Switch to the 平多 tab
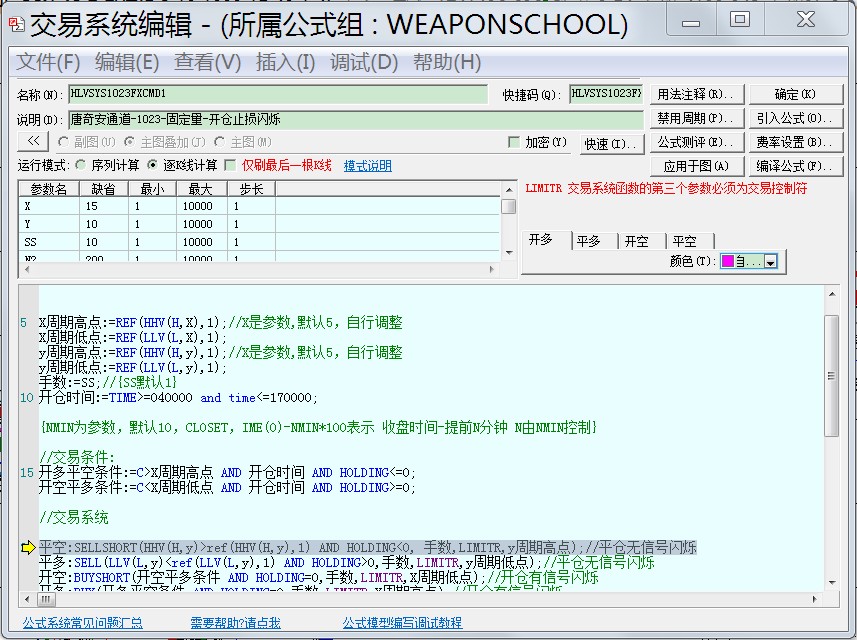This screenshot has height=640, width=857. (589, 241)
